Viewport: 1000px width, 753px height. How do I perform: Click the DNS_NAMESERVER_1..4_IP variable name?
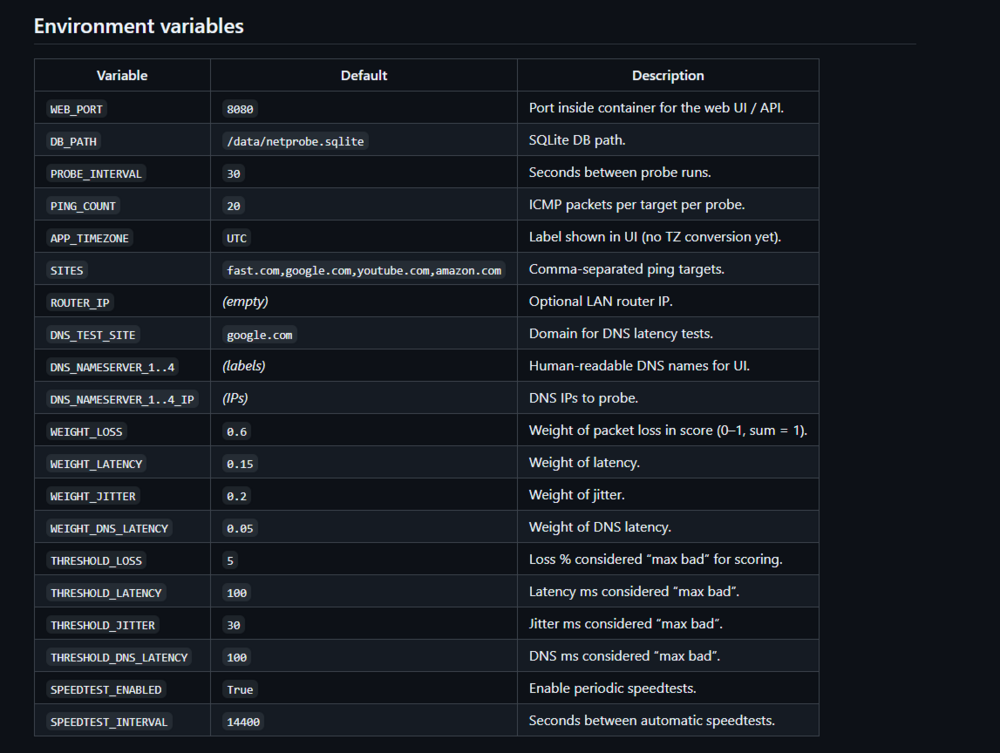(x=122, y=400)
